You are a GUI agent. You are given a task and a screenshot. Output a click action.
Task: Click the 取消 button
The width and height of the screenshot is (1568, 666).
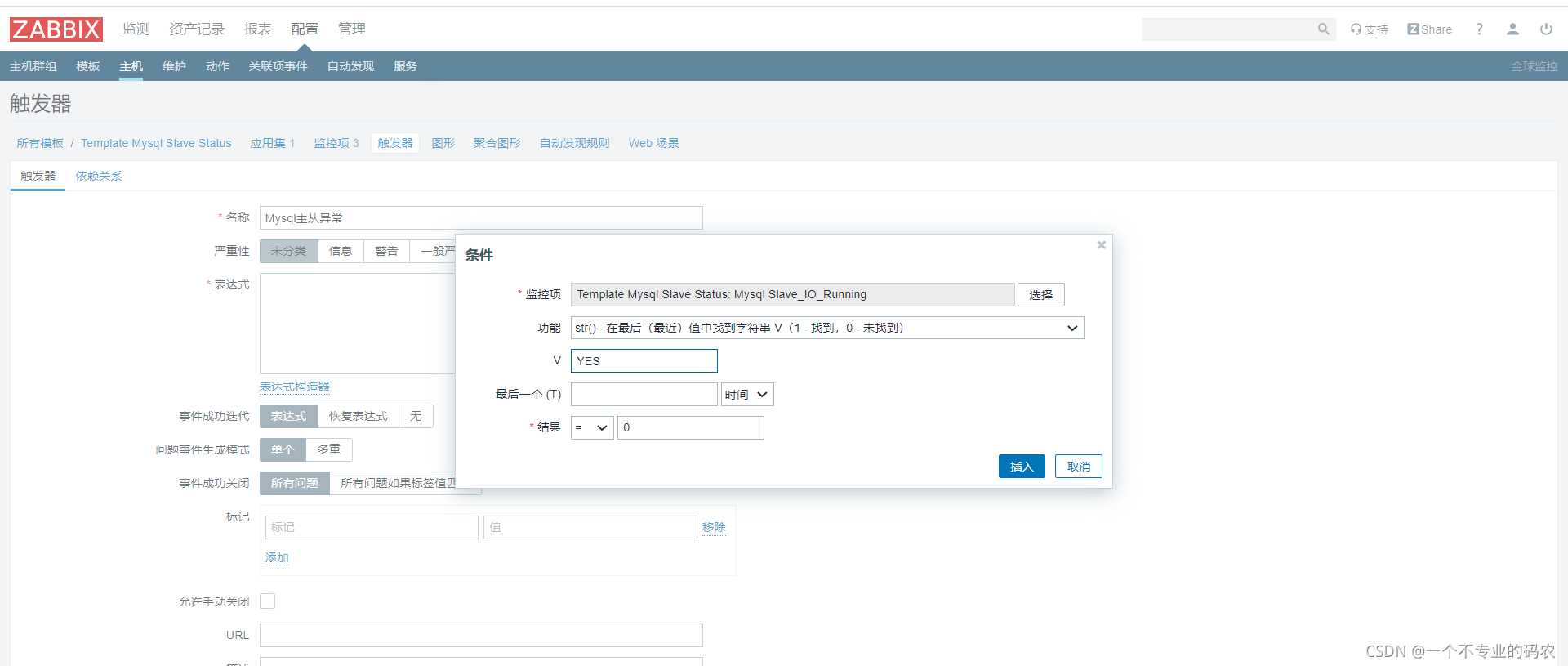1079,467
